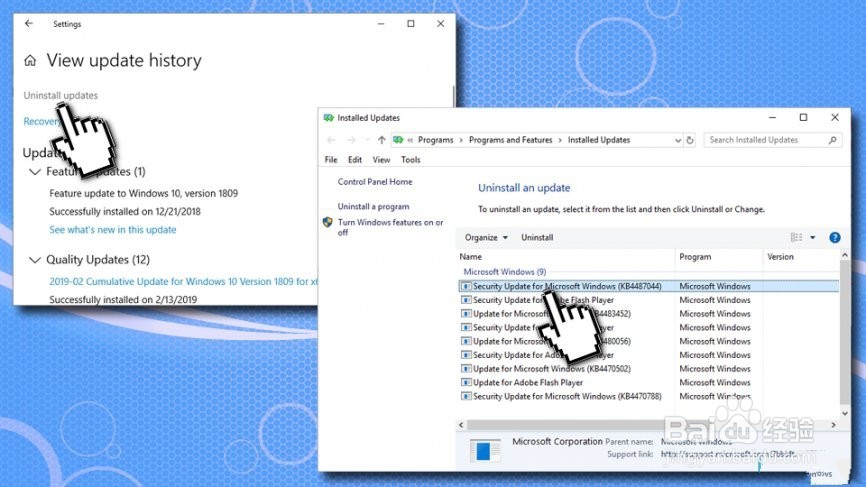Viewport: 866px width, 487px height.
Task: Collapse the Quality Updates (12) section
Action: pyautogui.click(x=35, y=260)
